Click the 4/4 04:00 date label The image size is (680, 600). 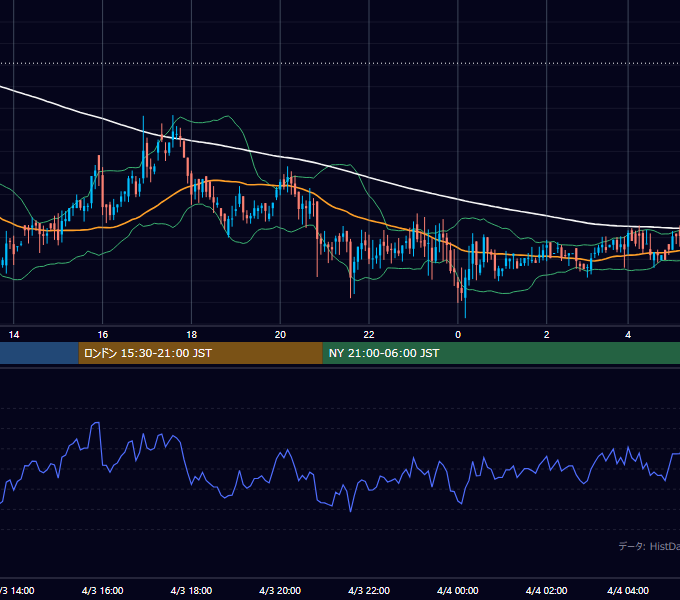628,590
